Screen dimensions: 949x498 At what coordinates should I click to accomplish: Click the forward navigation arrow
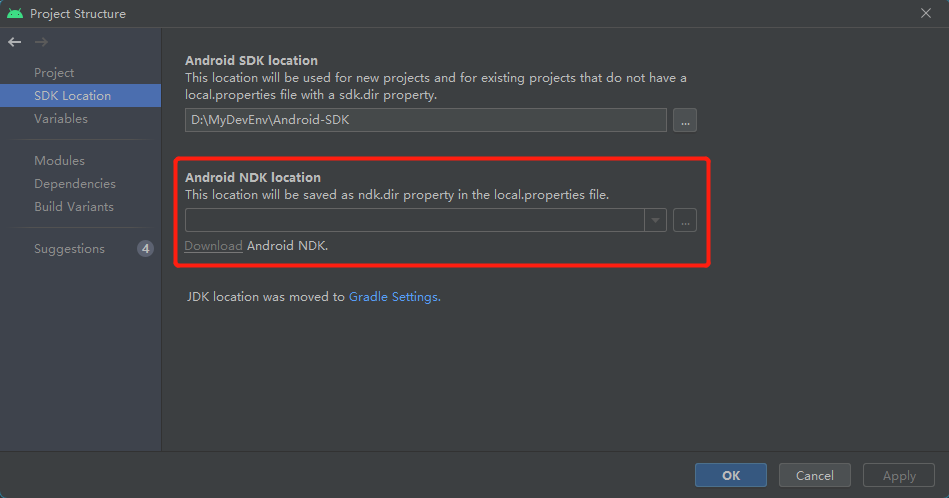pyautogui.click(x=41, y=42)
